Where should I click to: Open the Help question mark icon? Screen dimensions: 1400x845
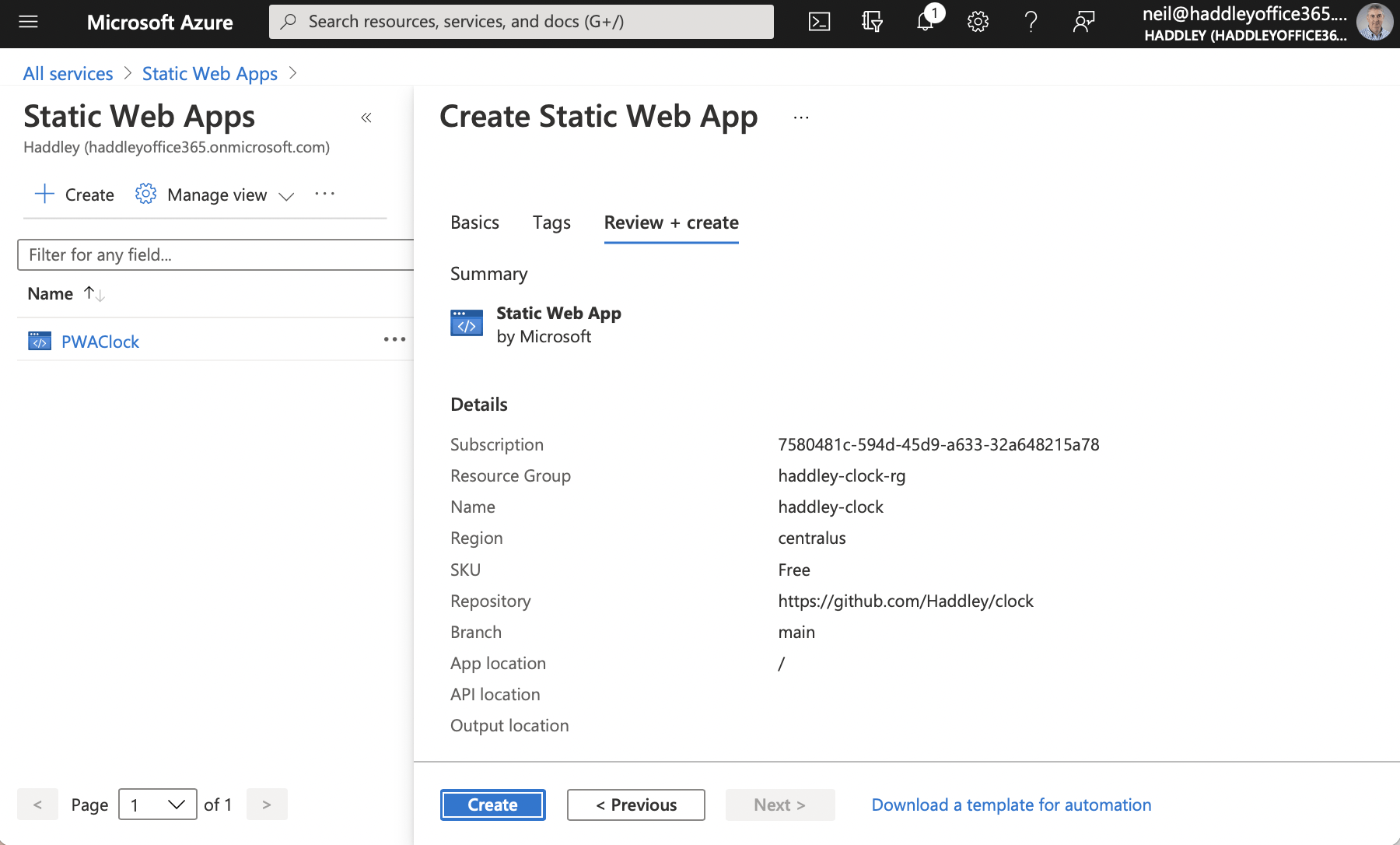pos(1031,22)
